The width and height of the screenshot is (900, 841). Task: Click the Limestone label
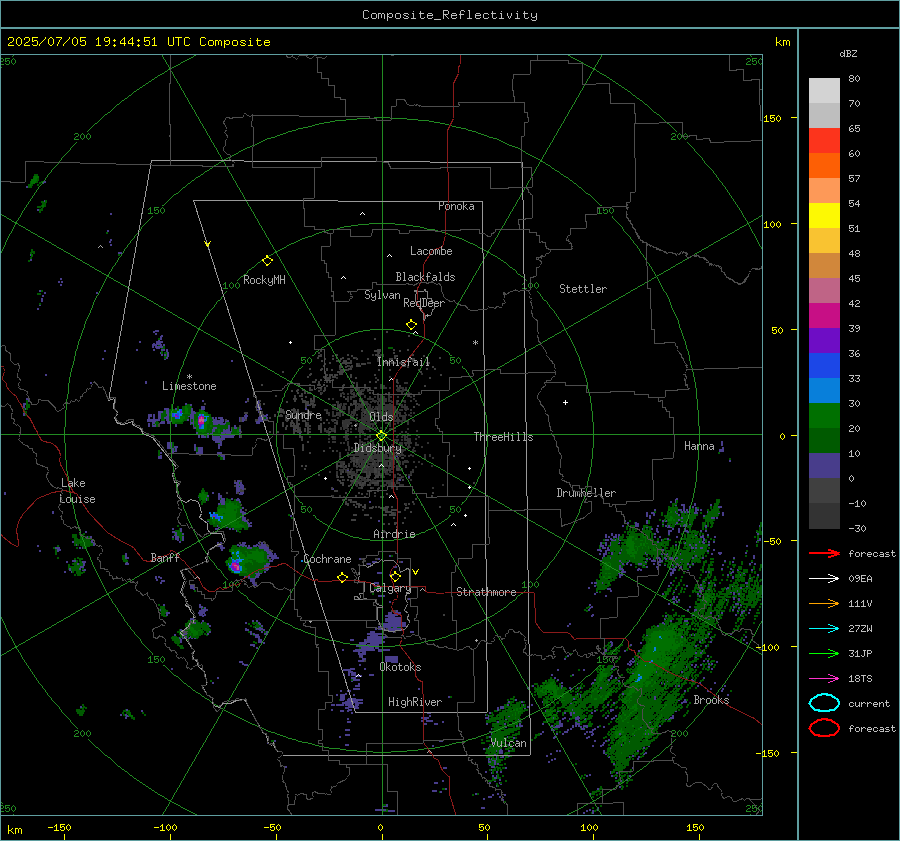pyautogui.click(x=189, y=386)
